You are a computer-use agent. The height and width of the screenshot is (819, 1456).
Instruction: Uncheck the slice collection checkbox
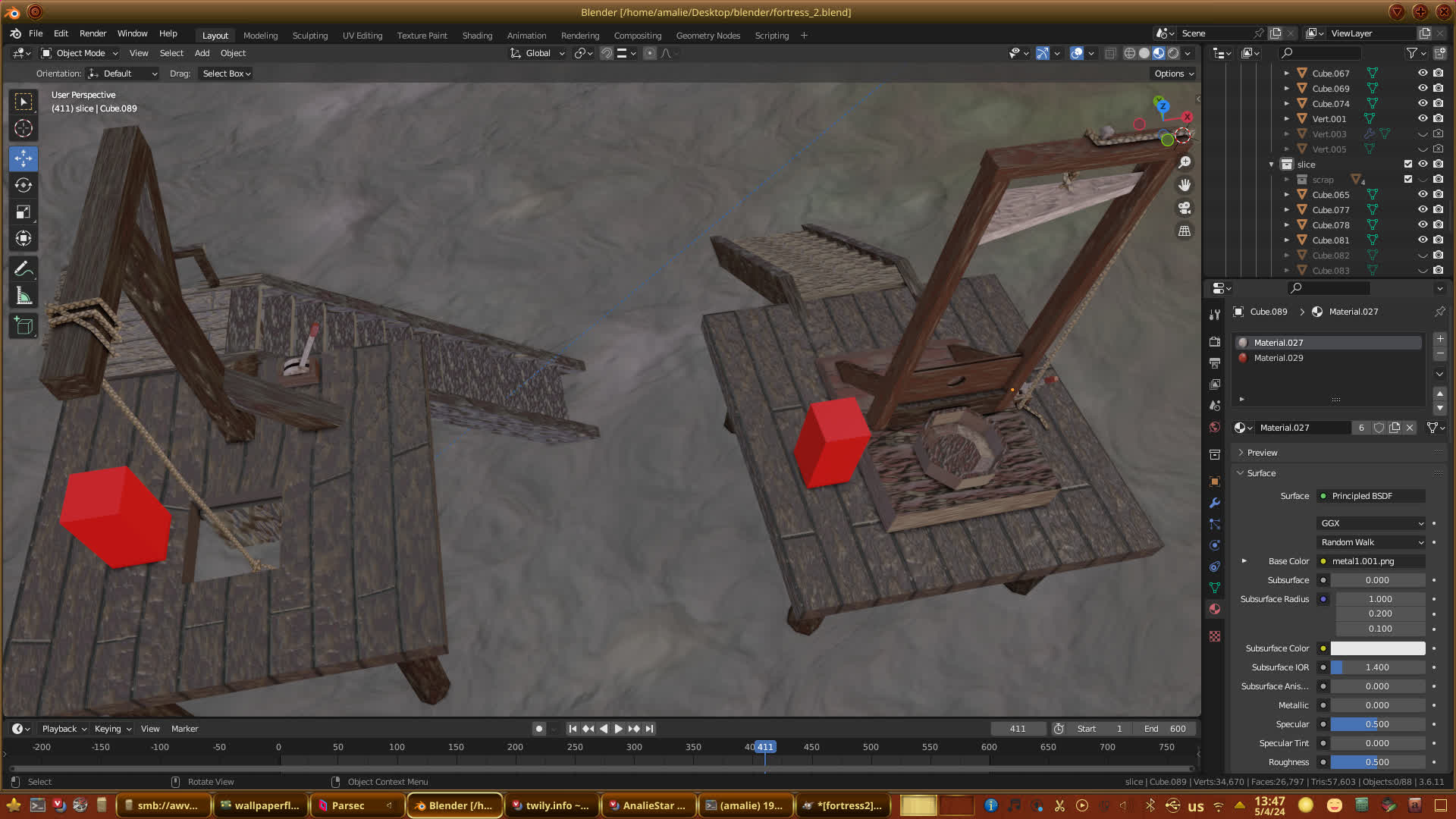(1408, 165)
